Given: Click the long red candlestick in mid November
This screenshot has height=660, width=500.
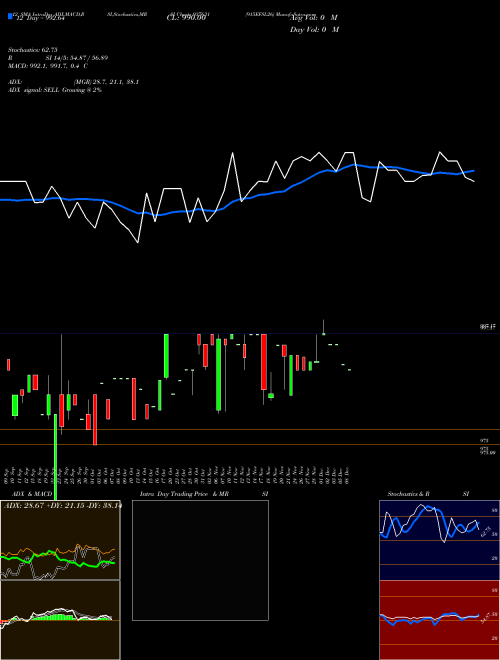Looking at the screenshot, I should [x=264, y=362].
